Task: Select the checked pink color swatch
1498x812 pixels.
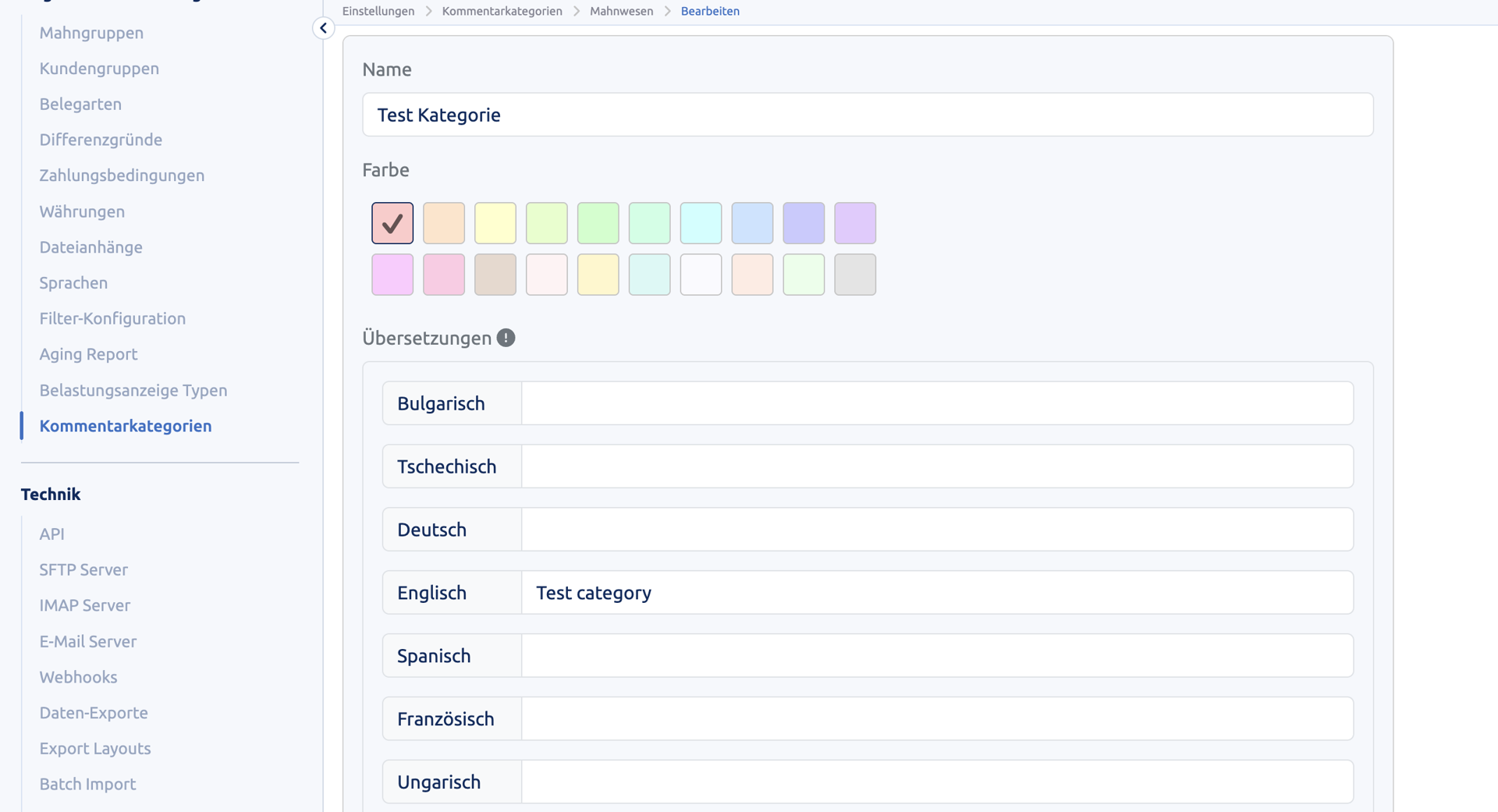Action: tap(392, 223)
